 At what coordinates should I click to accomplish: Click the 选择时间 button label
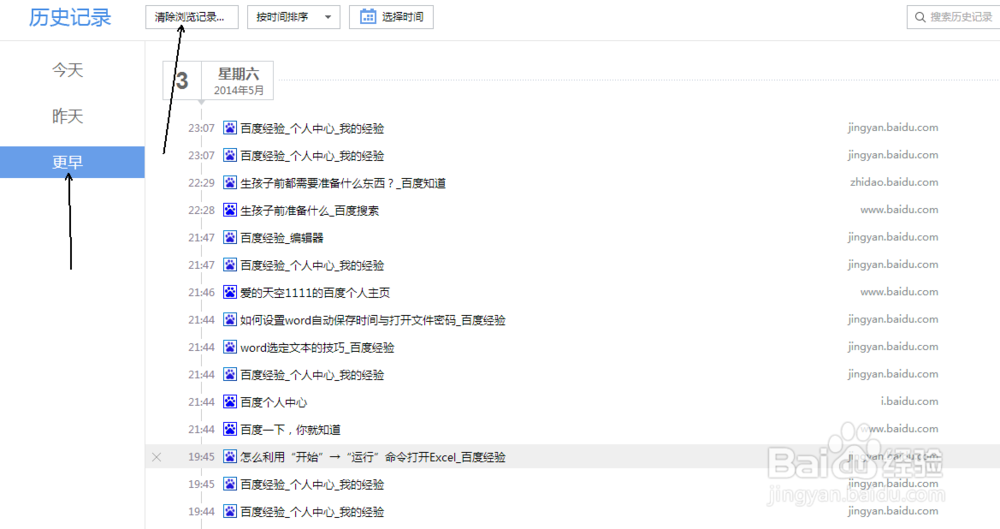click(402, 17)
